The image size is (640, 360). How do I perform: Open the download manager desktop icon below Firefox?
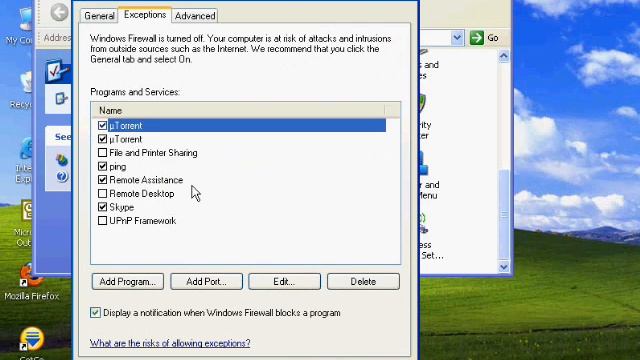31,339
